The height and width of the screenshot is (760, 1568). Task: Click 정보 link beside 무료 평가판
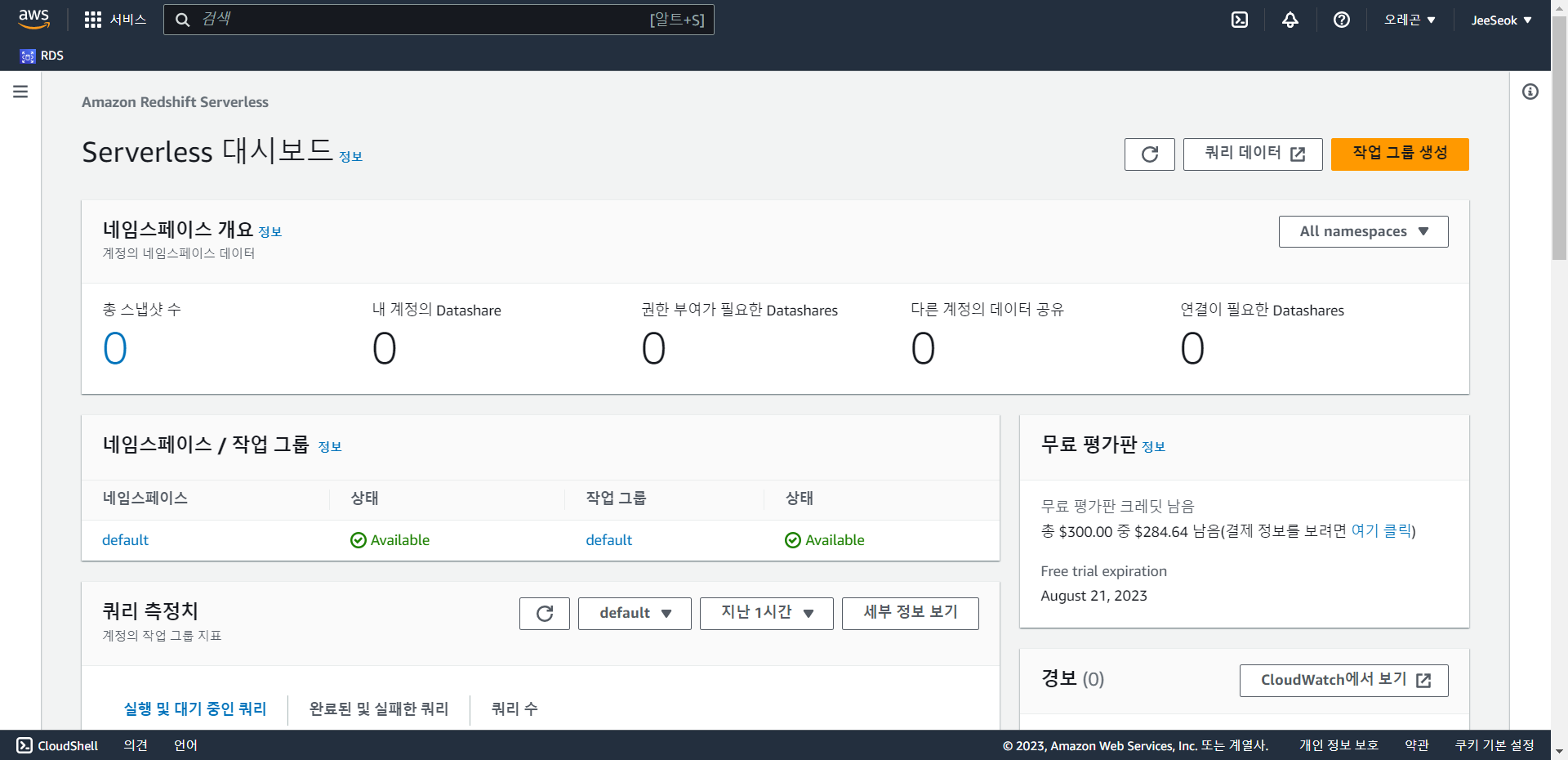[x=1153, y=447]
